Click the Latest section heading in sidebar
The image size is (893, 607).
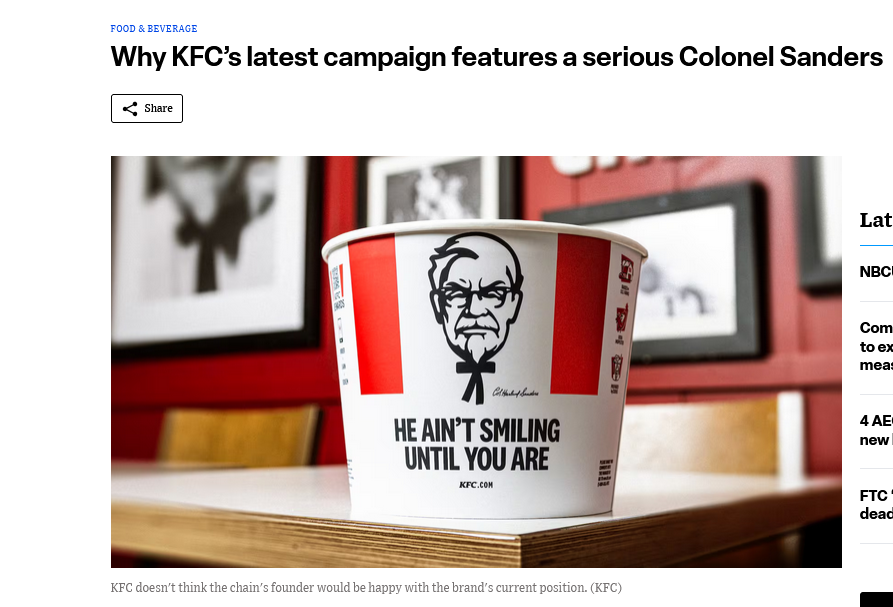[876, 220]
